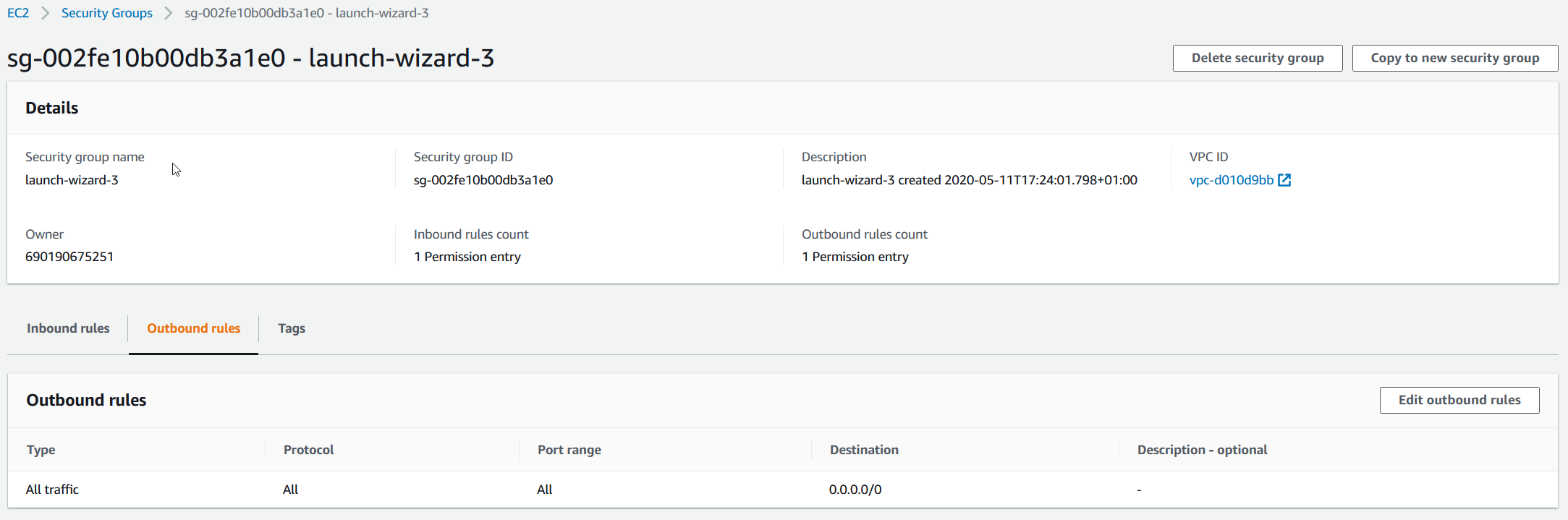Viewport: 1568px width, 520px height.
Task: Click the security group ID value in Details
Action: [x=483, y=180]
